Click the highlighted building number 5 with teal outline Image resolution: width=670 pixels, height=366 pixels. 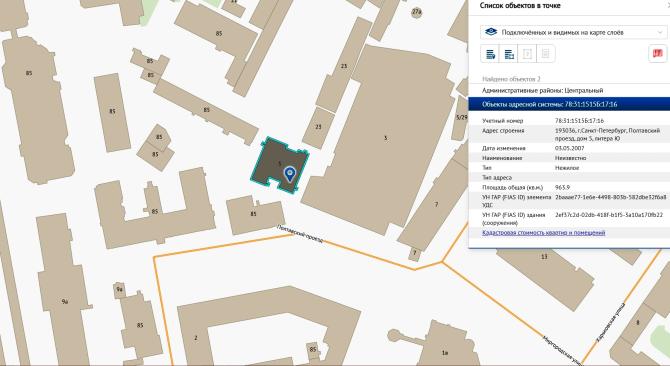click(279, 164)
